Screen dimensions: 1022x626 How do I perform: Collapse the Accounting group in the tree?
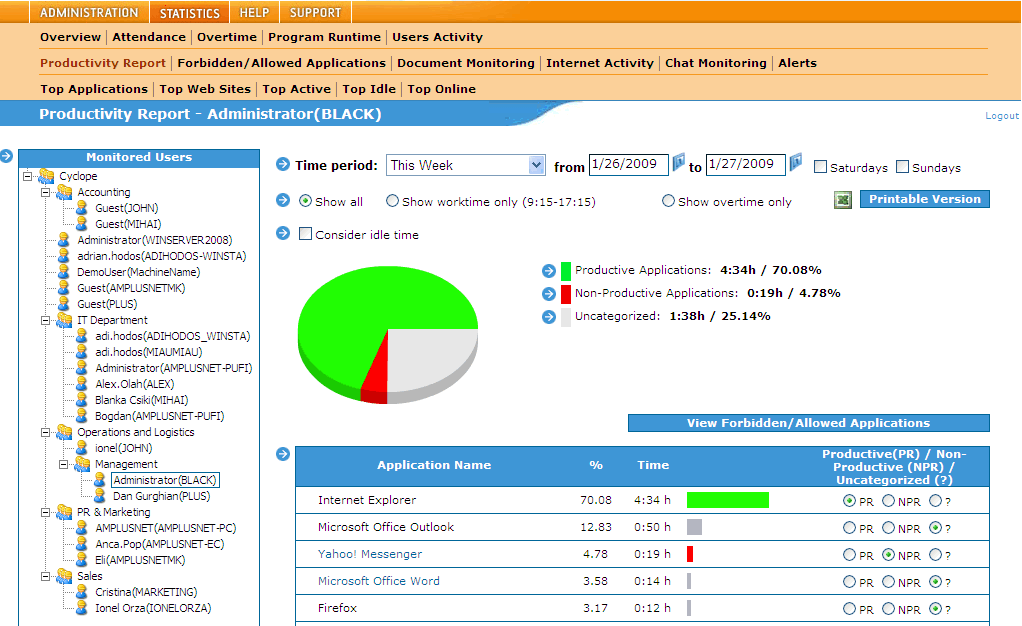pos(46,193)
